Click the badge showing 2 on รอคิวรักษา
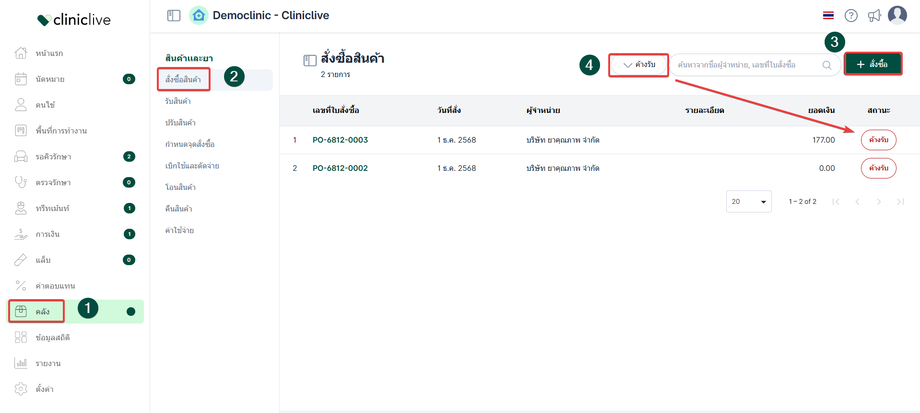 [129, 157]
